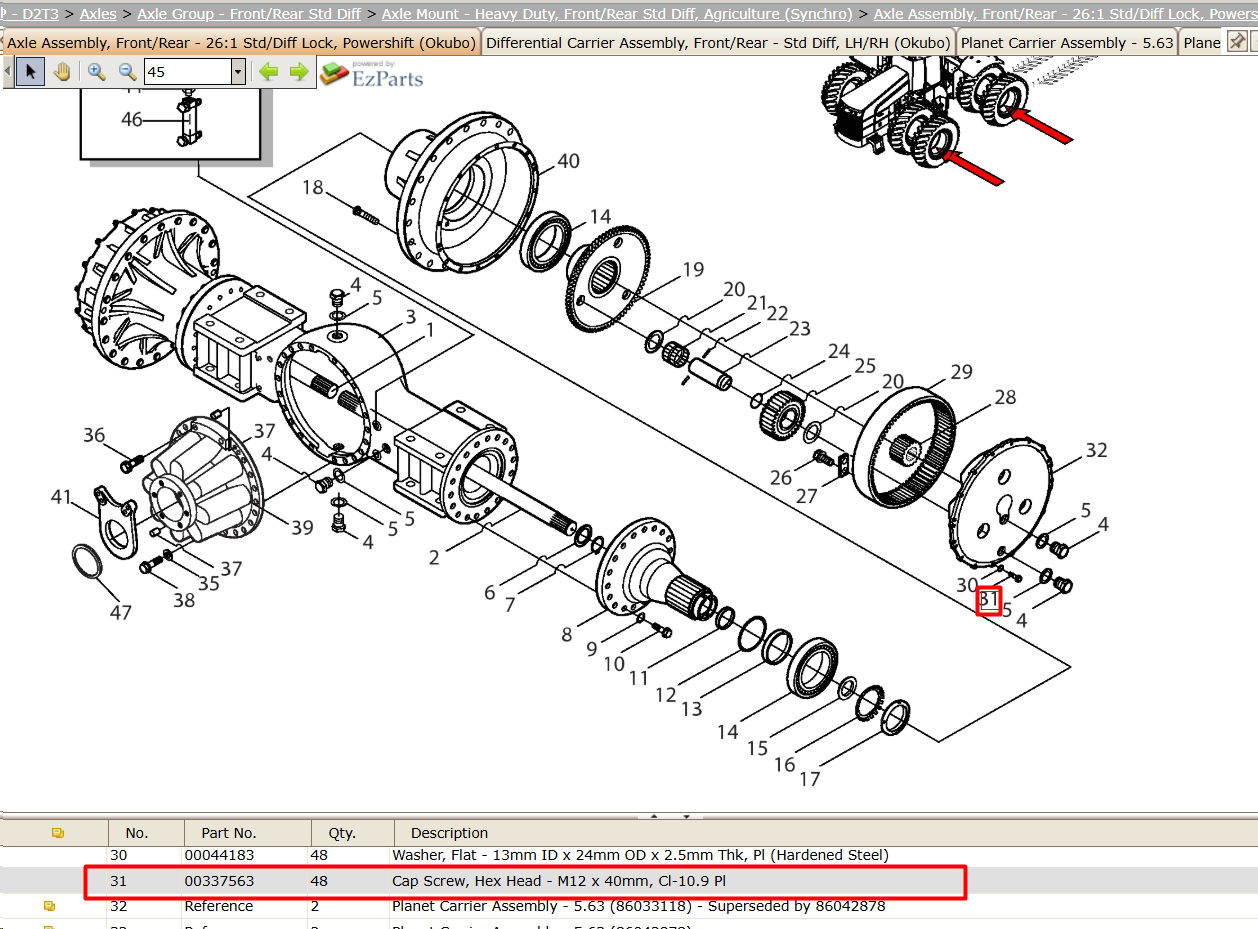Click callout 46 in the inset box

tap(132, 120)
